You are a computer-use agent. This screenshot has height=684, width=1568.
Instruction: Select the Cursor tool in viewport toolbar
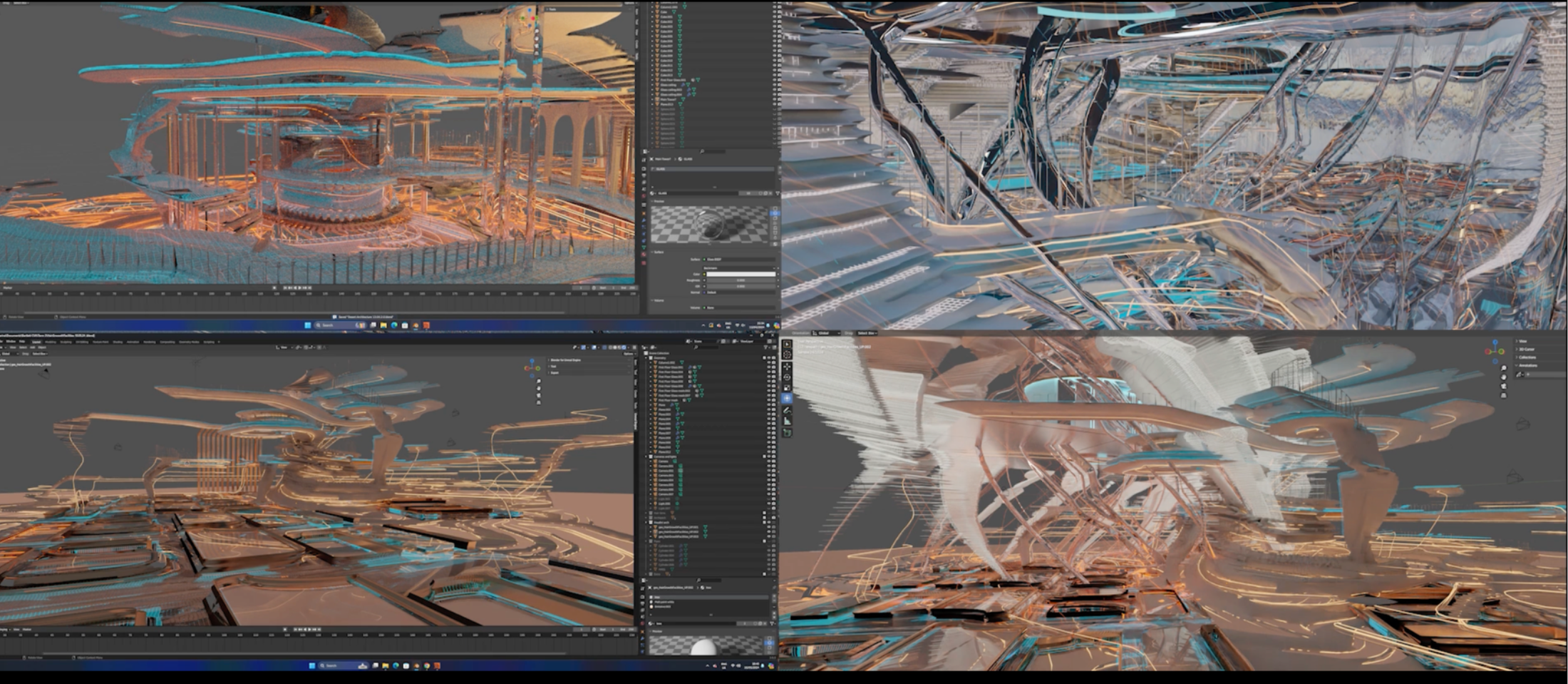click(787, 354)
